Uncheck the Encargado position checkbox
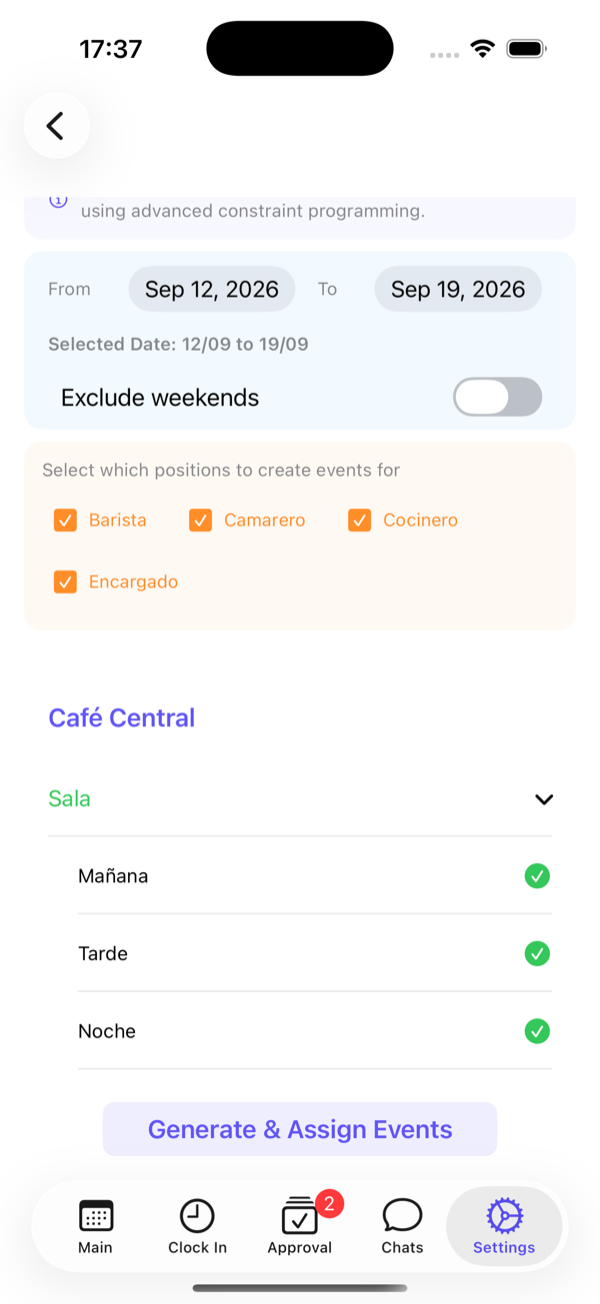Image resolution: width=600 pixels, height=1304 pixels. 66,581
